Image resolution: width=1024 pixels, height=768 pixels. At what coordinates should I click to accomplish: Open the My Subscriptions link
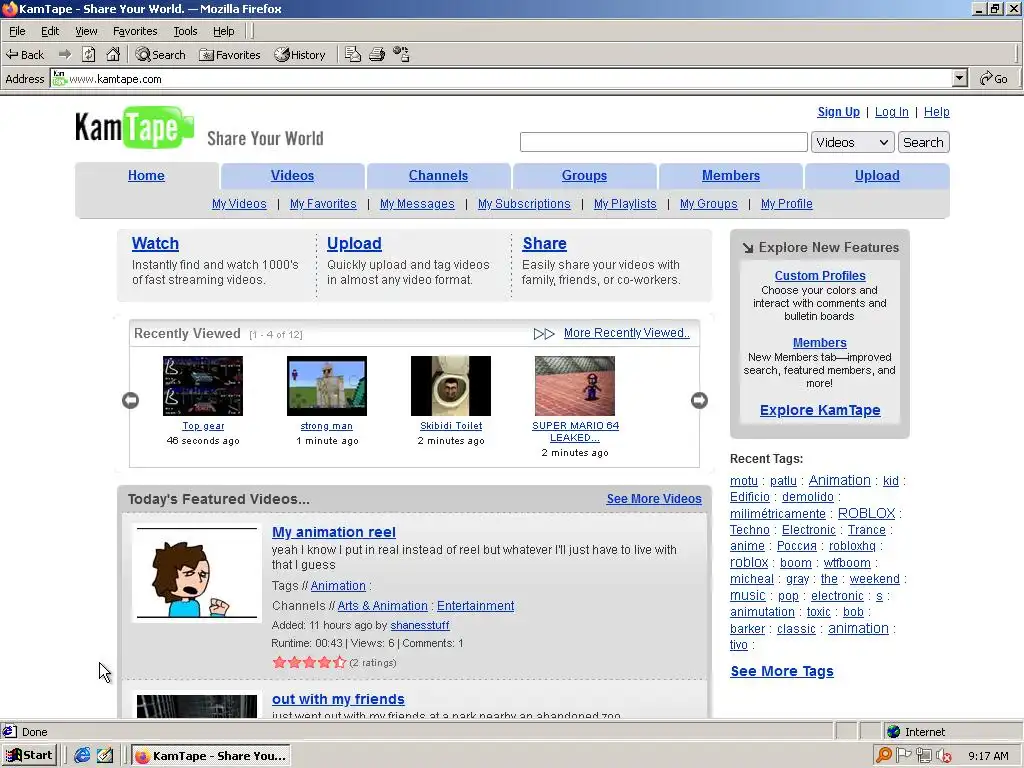point(524,204)
